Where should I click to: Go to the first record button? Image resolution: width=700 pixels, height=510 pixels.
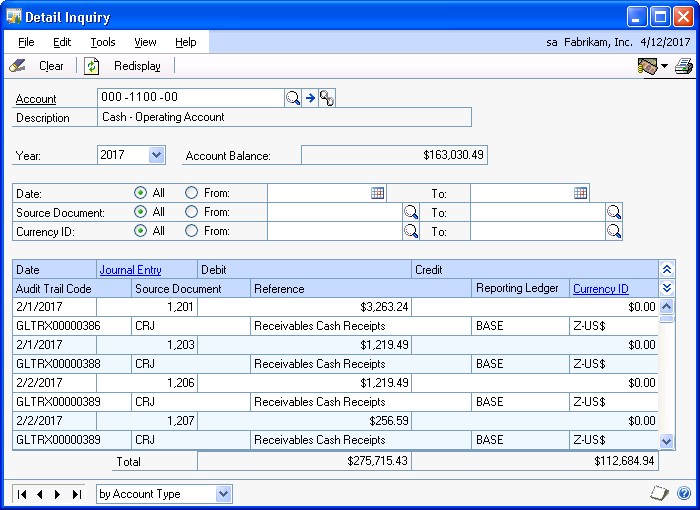click(x=21, y=494)
